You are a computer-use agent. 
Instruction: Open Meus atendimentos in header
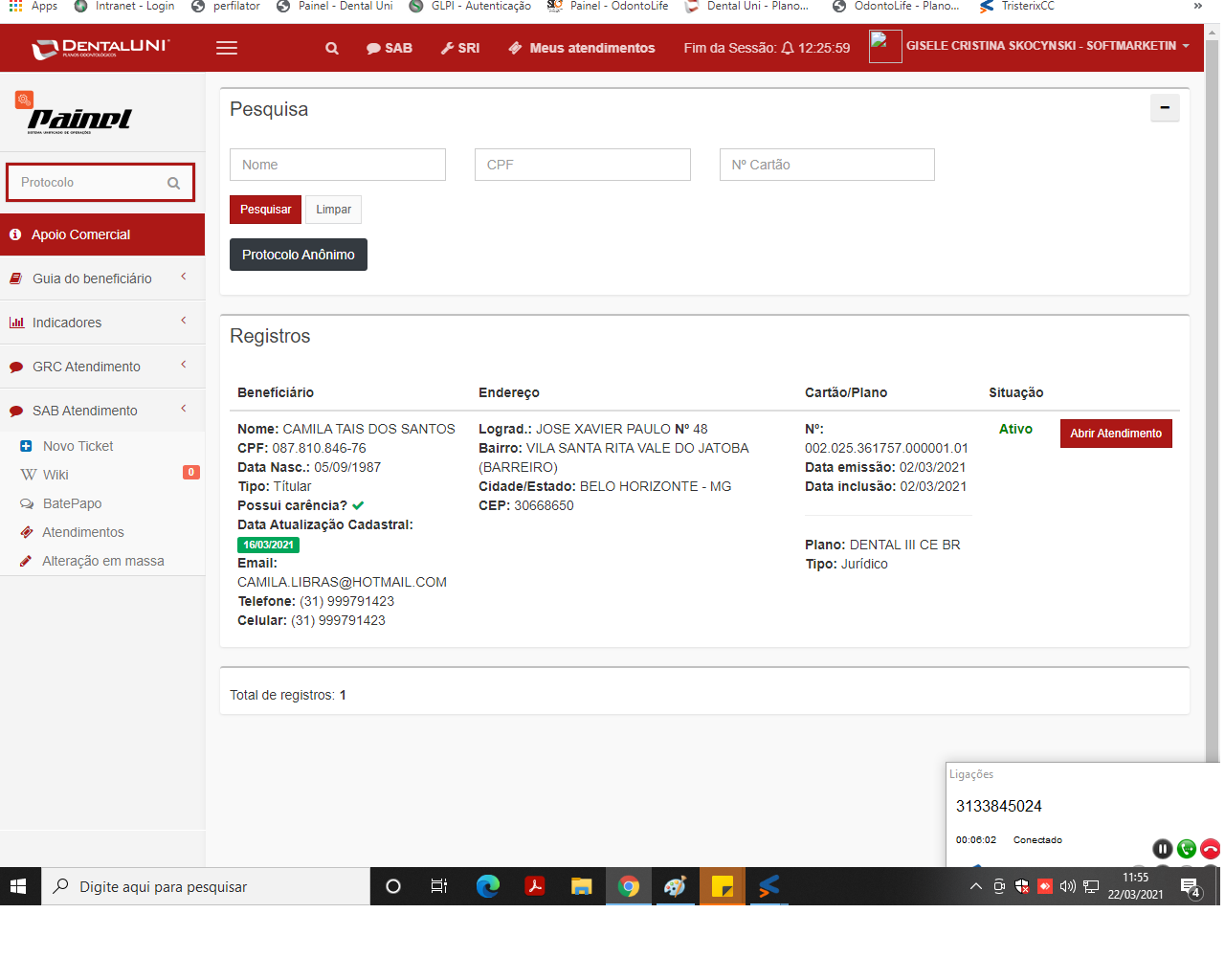582,48
